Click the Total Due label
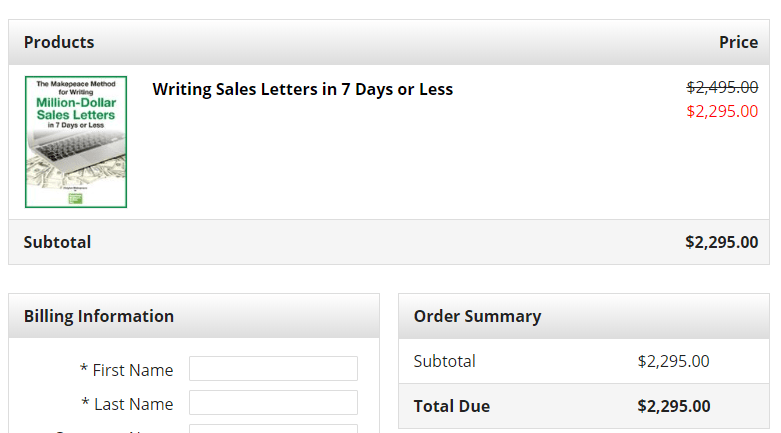Screen dimensions: 781x433 (x=452, y=406)
